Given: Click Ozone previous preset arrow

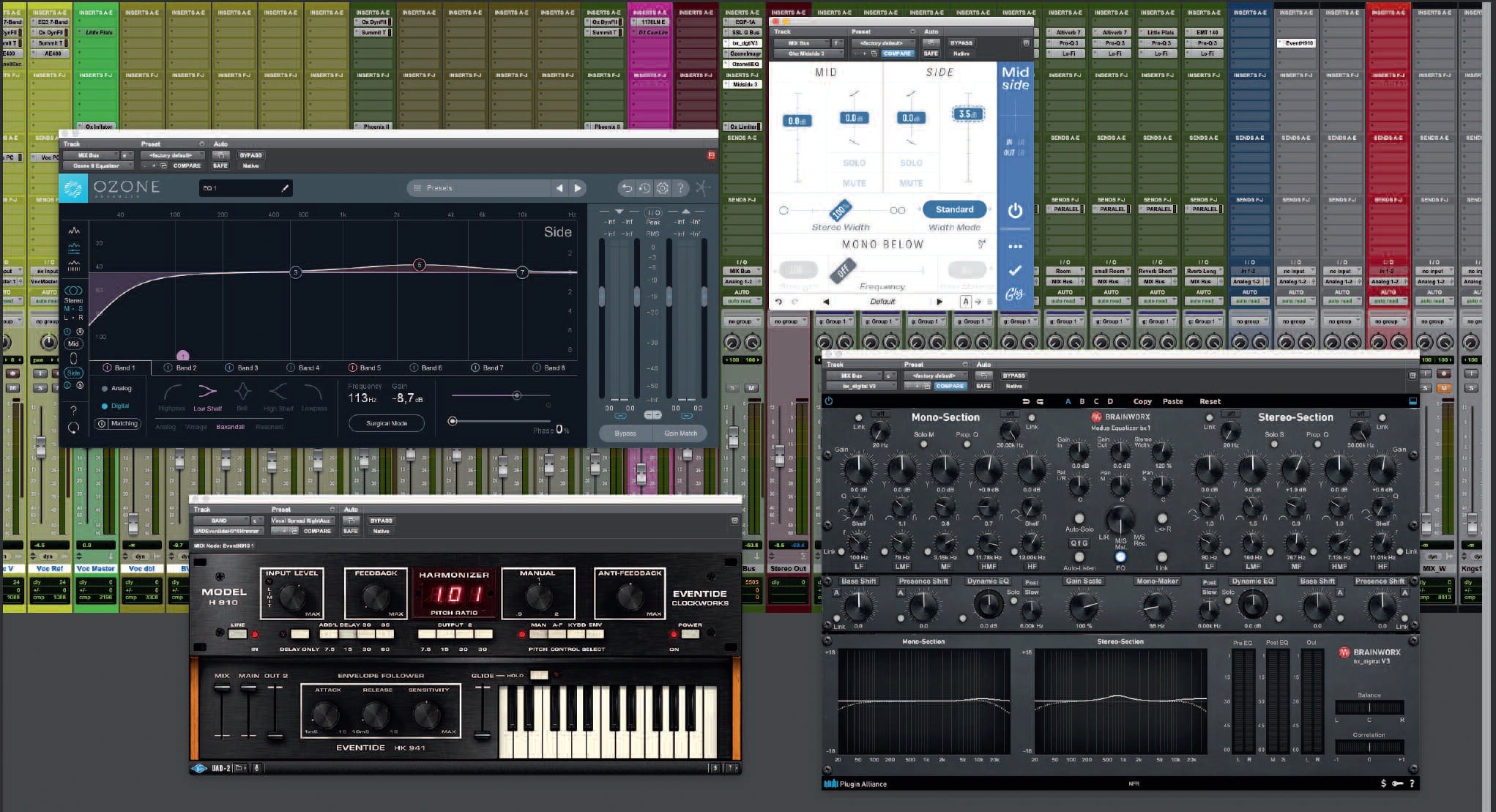Looking at the screenshot, I should tap(559, 188).
